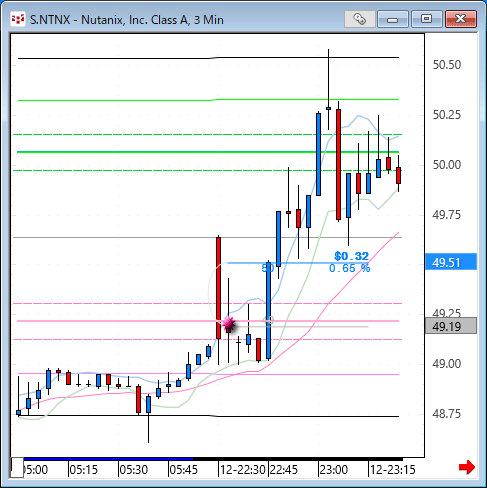Screen dimensions: 487x488
Task: Click the 48.75 price axis label
Action: 447,414
